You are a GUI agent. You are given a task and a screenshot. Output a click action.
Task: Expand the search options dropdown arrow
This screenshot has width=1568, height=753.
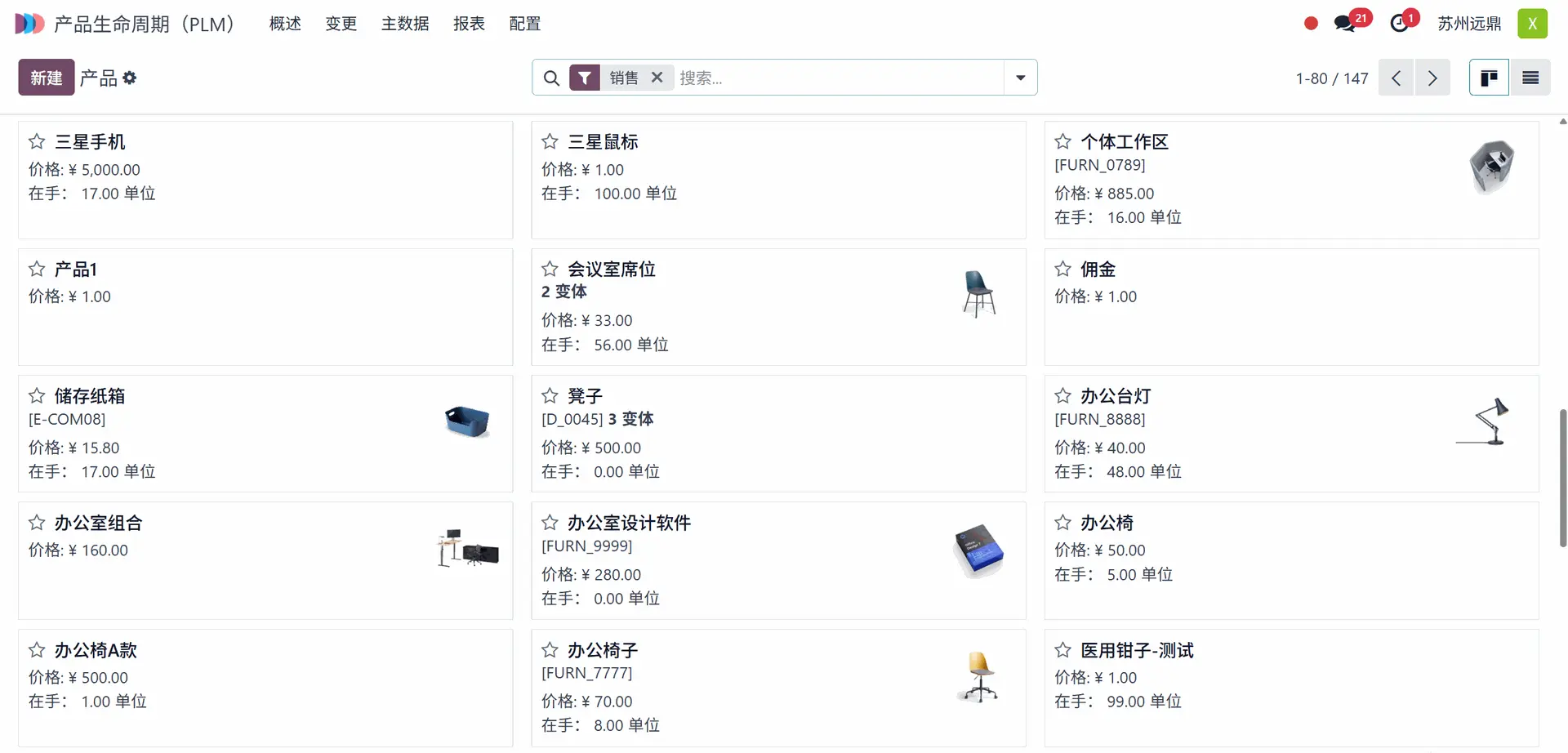click(1020, 78)
